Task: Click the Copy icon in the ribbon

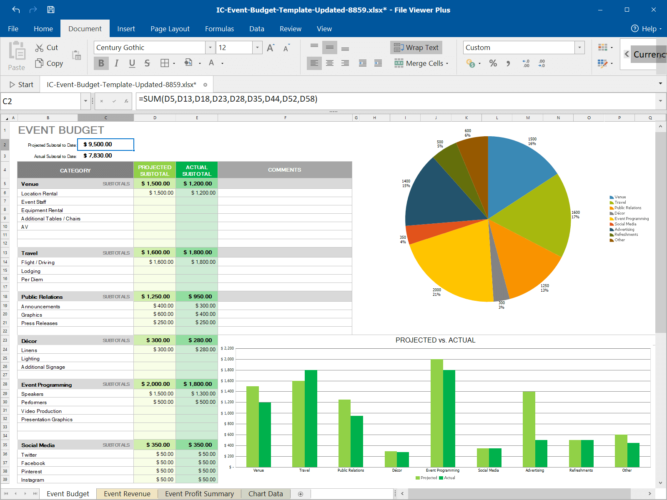Action: (x=38, y=63)
